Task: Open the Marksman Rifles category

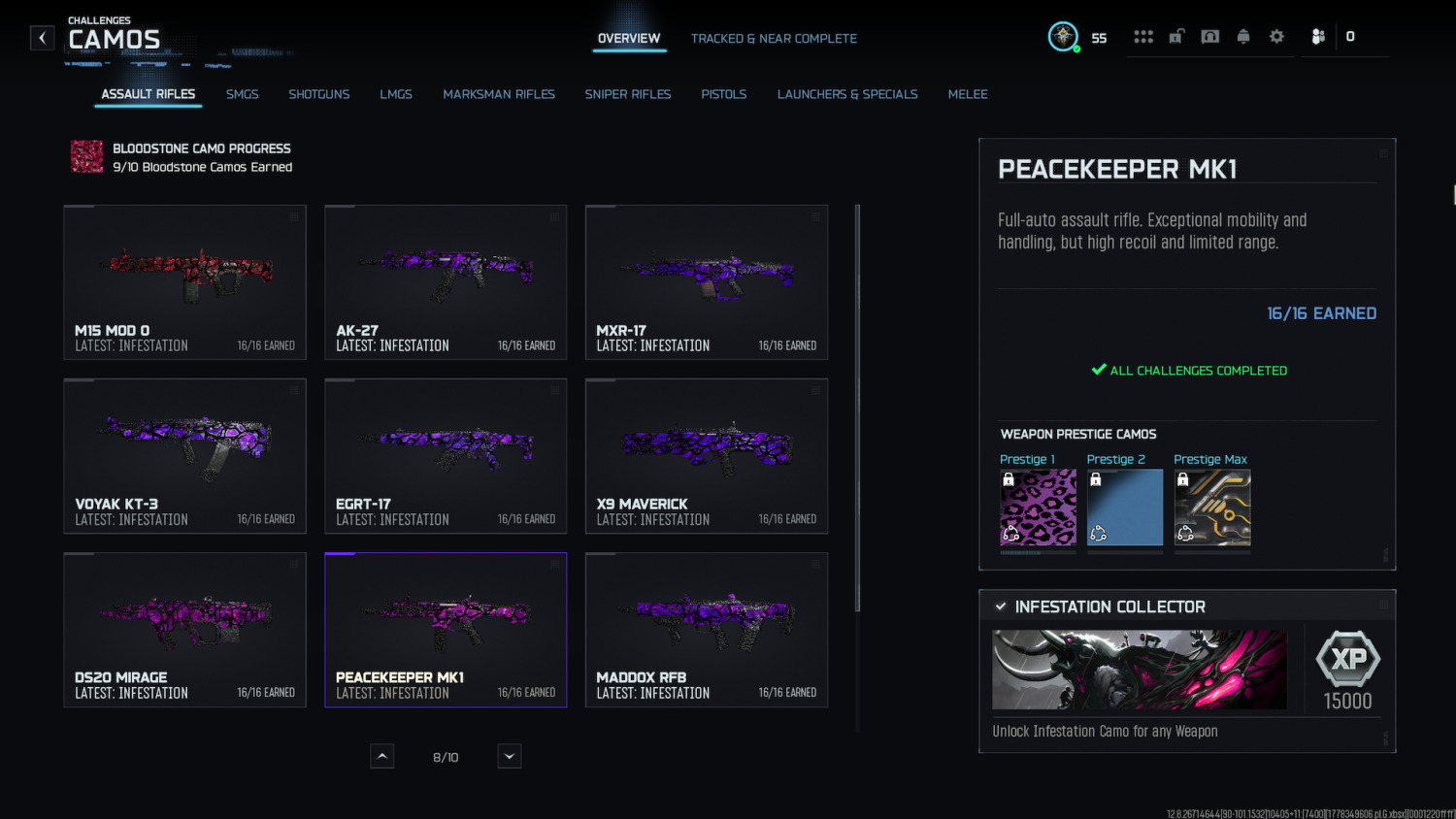Action: (x=499, y=94)
